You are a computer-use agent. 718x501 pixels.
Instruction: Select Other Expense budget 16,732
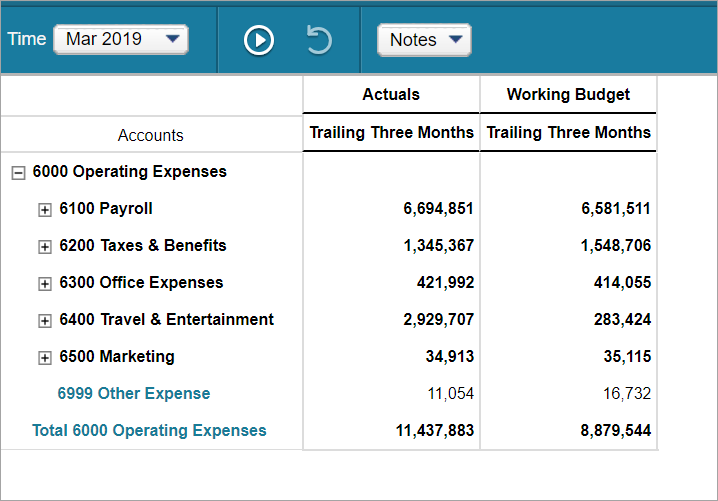627,393
